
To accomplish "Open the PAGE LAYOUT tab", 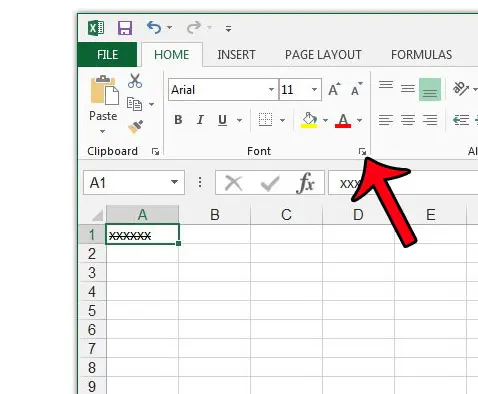I will (x=323, y=55).
